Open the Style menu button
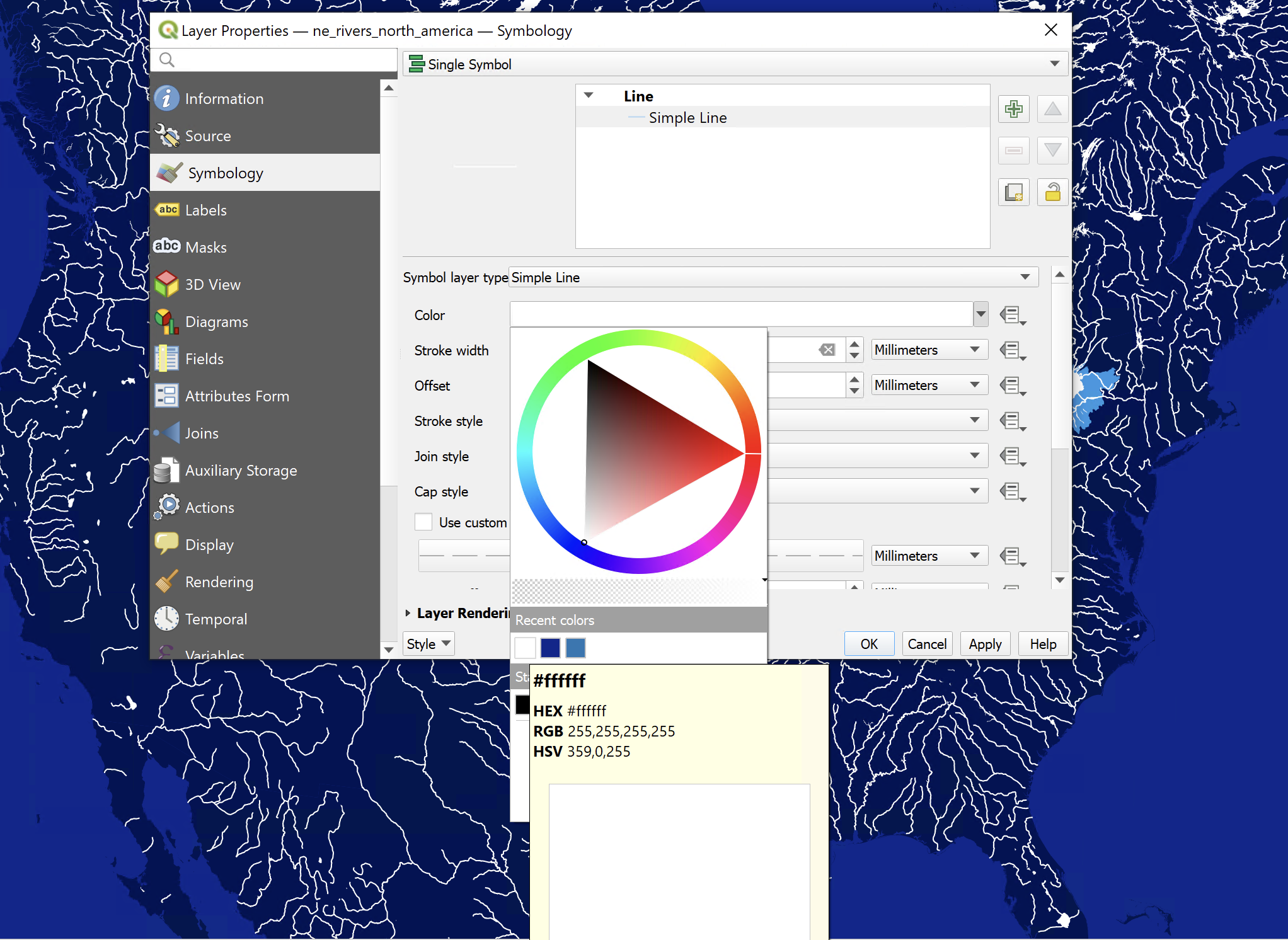This screenshot has height=940, width=1288. click(428, 644)
